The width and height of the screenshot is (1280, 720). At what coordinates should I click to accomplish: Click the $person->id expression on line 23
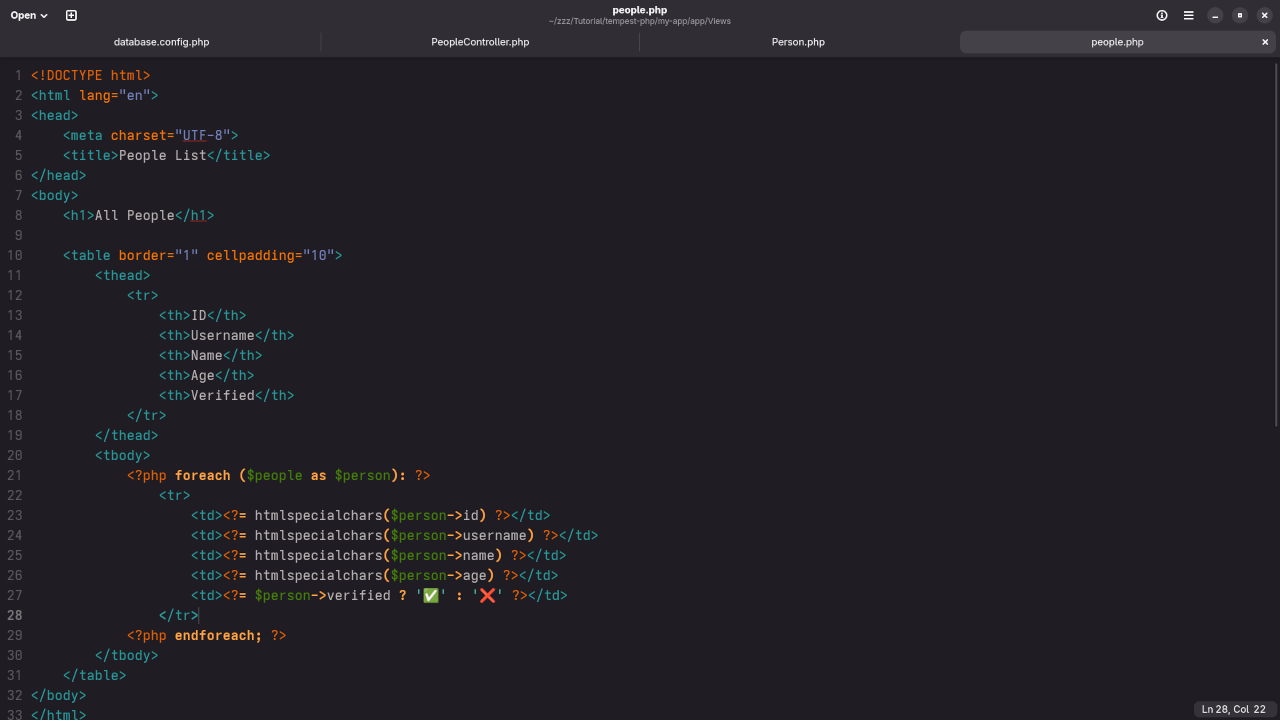pyautogui.click(x=435, y=515)
